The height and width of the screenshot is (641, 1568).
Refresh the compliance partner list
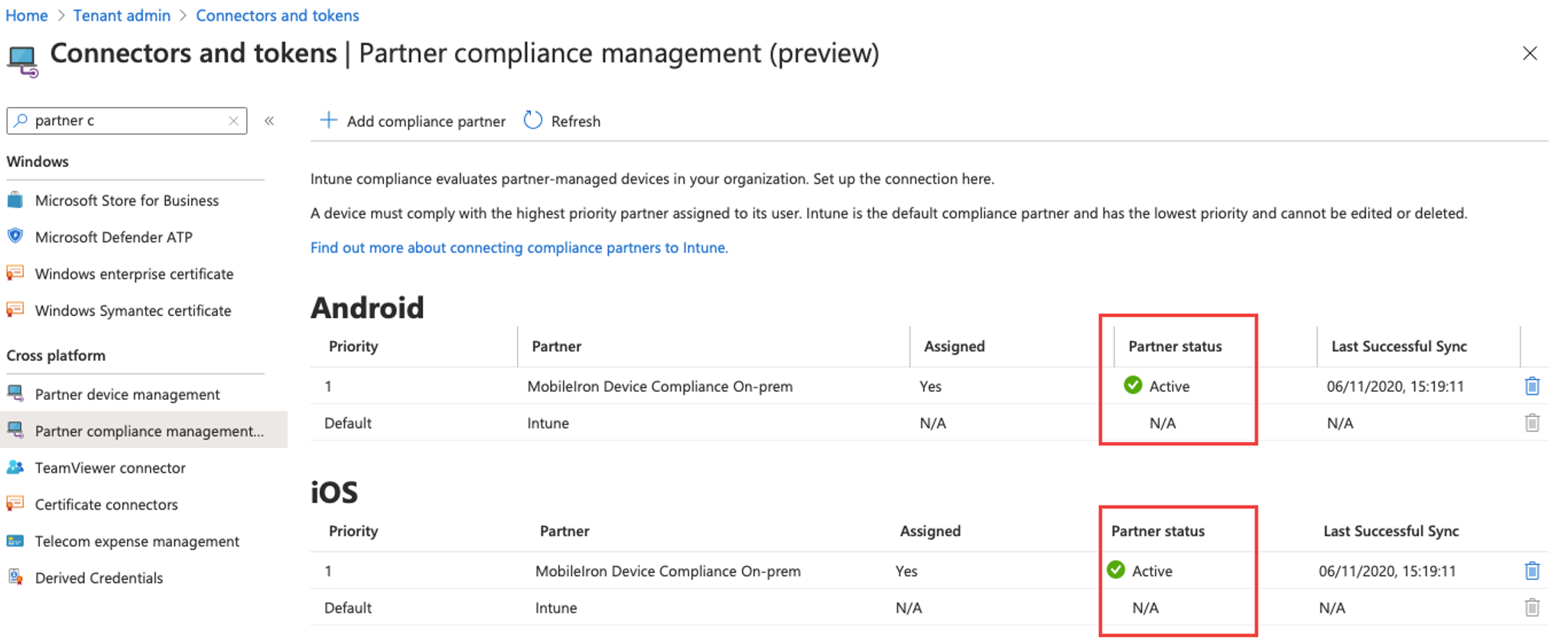coord(563,121)
